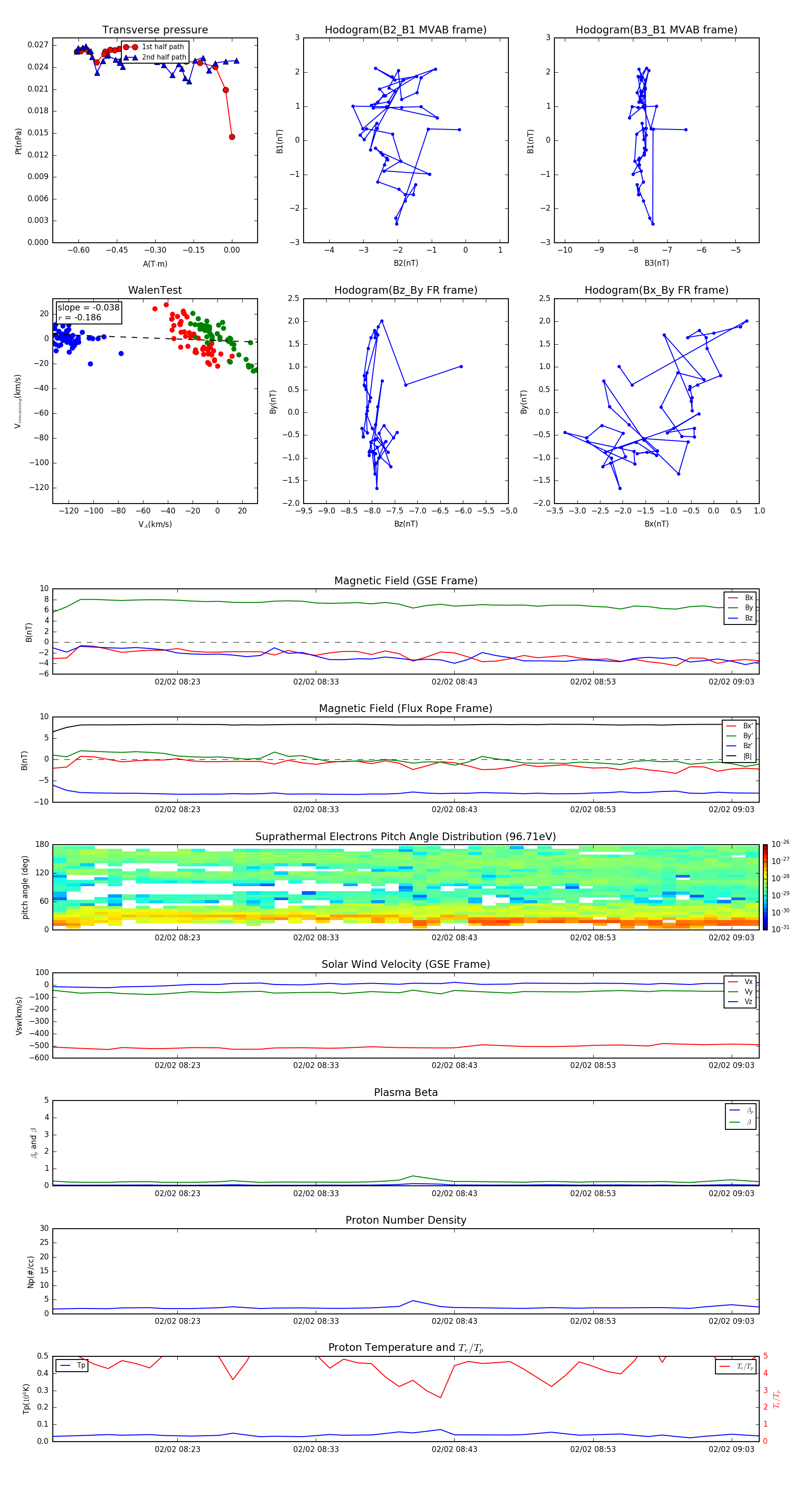Click the "pitch angle (deg)" axis label
This screenshot has width=812, height=1489.
pyautogui.click(x=25, y=887)
